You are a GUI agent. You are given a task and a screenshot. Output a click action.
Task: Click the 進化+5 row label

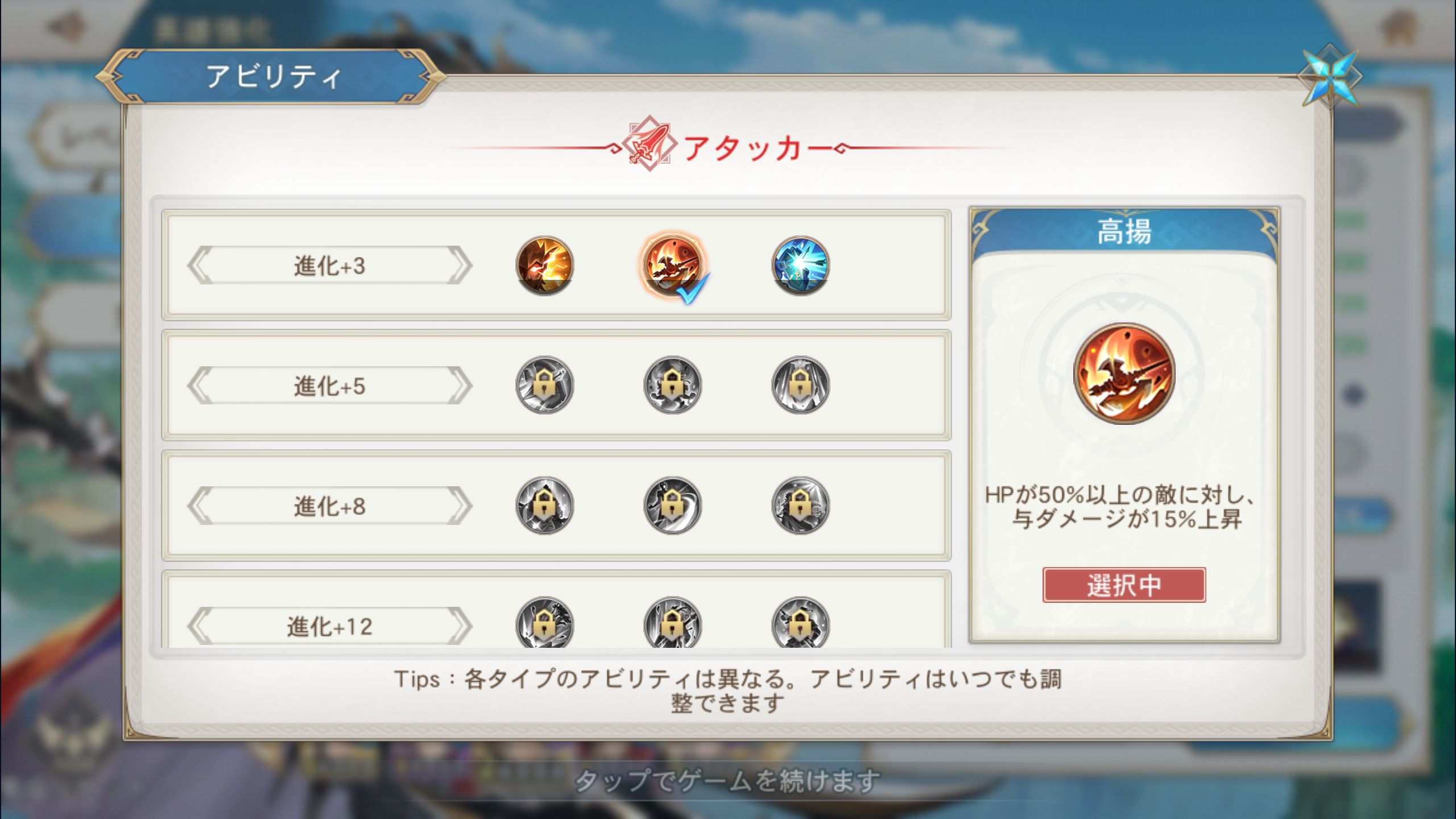[329, 386]
